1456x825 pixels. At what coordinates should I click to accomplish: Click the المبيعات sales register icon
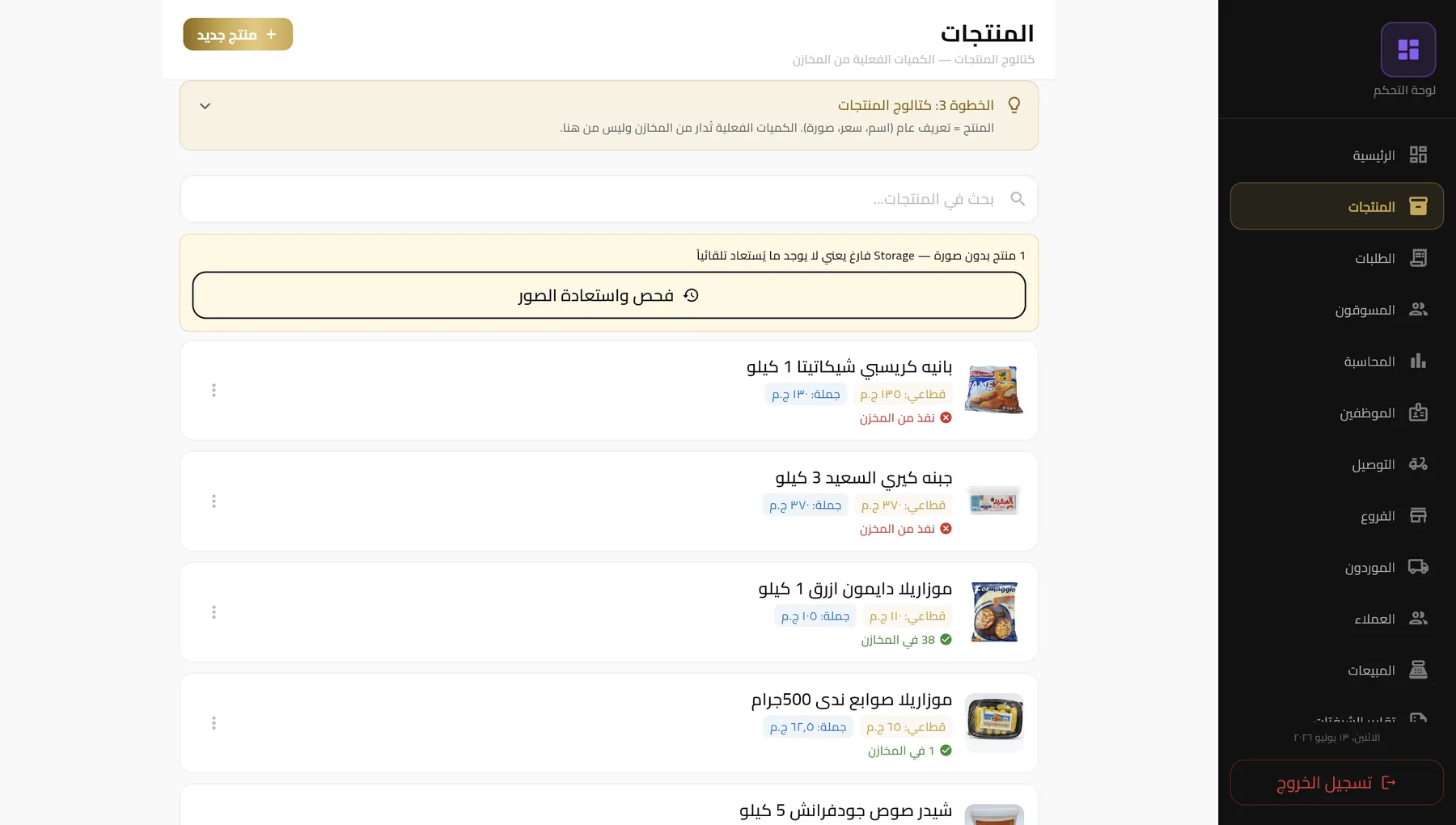pyautogui.click(x=1418, y=670)
